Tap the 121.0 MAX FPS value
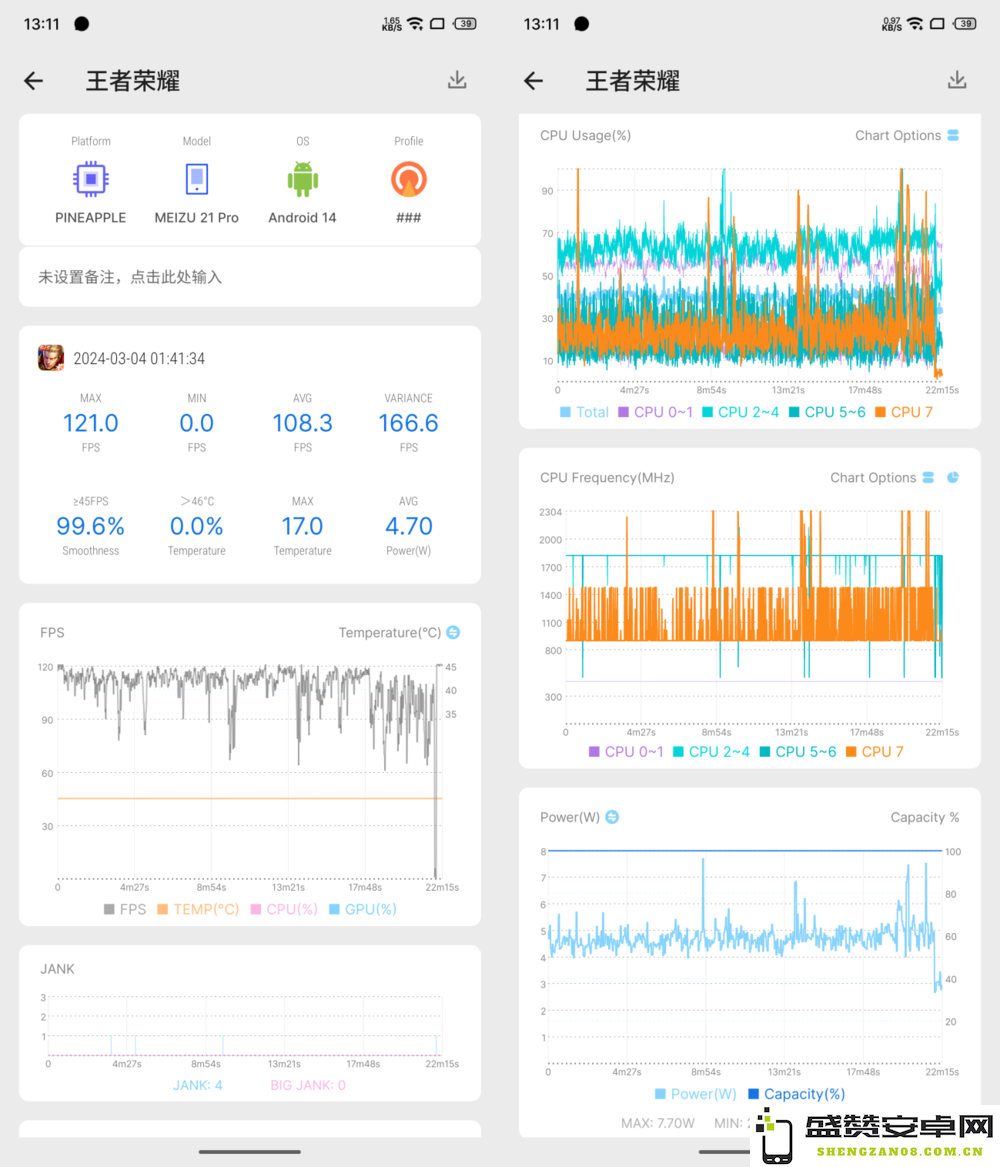Viewport: 1000px width, 1167px height. click(91, 423)
